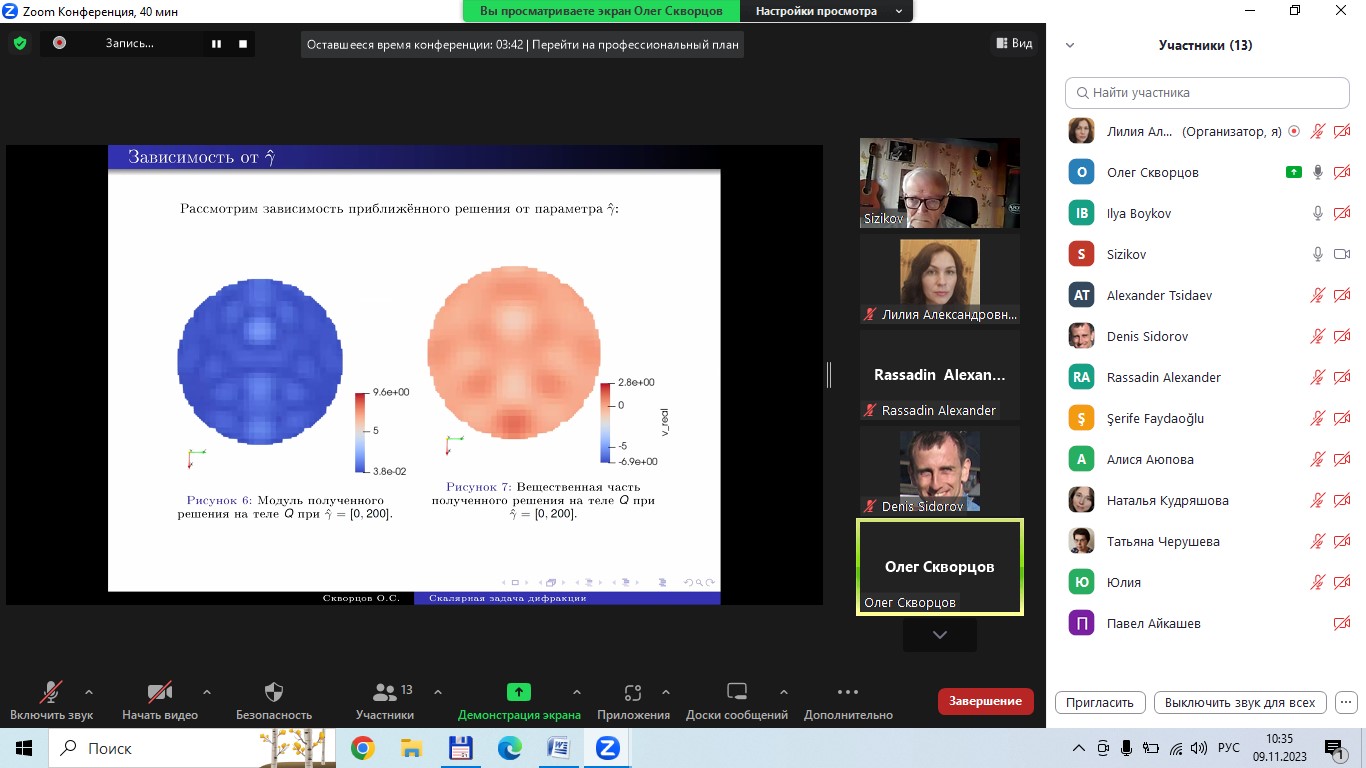This screenshot has width=1366, height=768.
Task: Stop the recording with the square button
Action: 242,44
